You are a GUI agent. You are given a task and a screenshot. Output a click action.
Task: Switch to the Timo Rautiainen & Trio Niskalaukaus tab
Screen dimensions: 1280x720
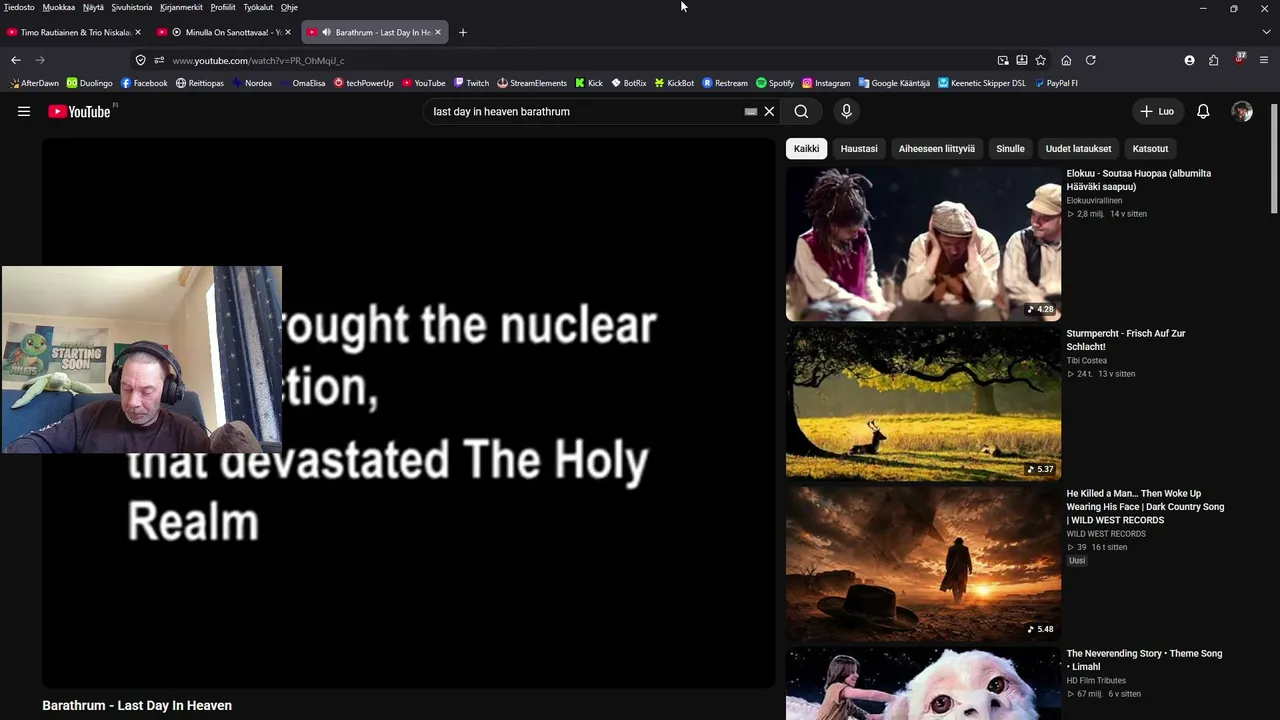click(75, 32)
